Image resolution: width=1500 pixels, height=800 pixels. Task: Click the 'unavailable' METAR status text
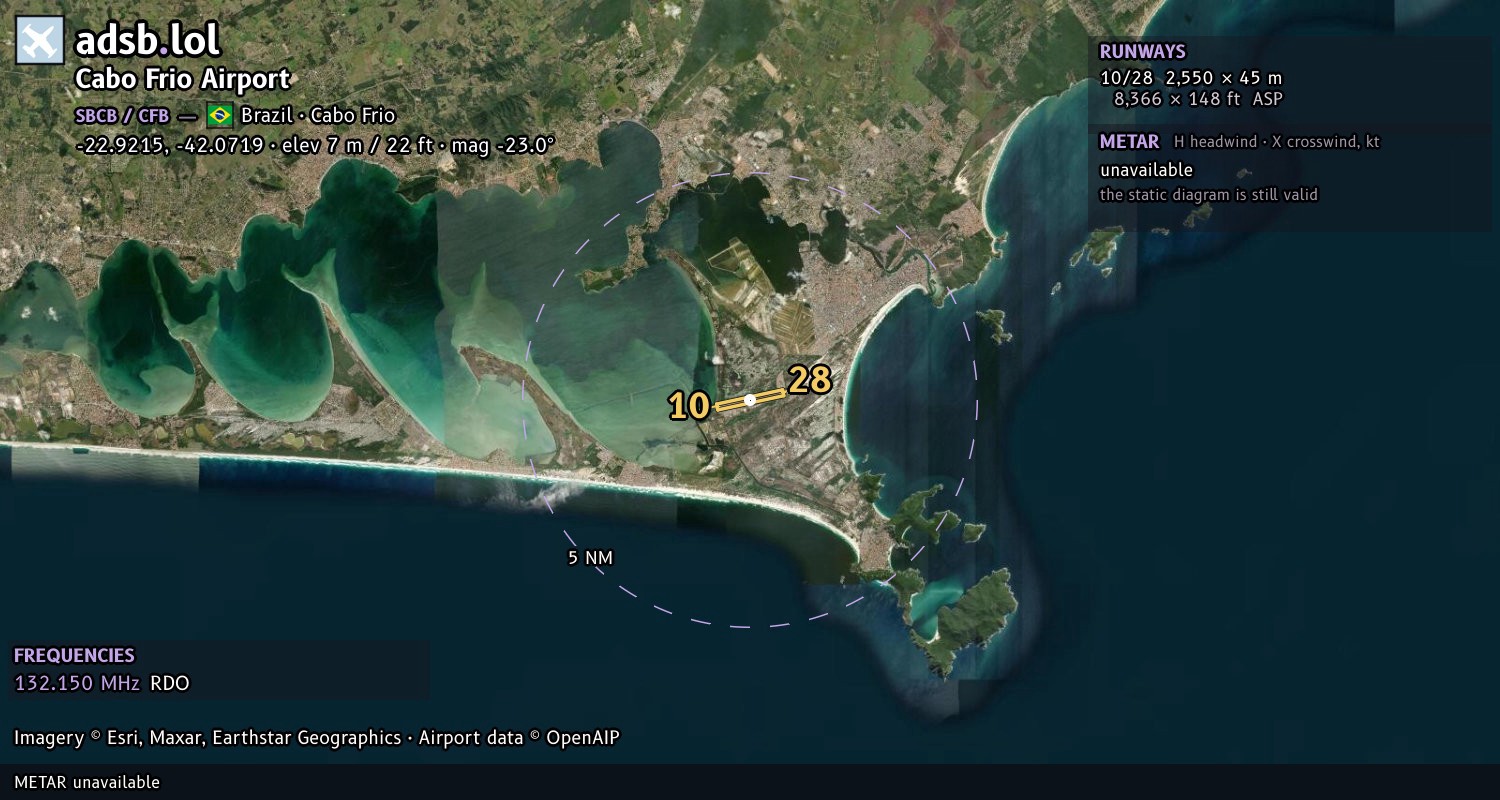1146,170
